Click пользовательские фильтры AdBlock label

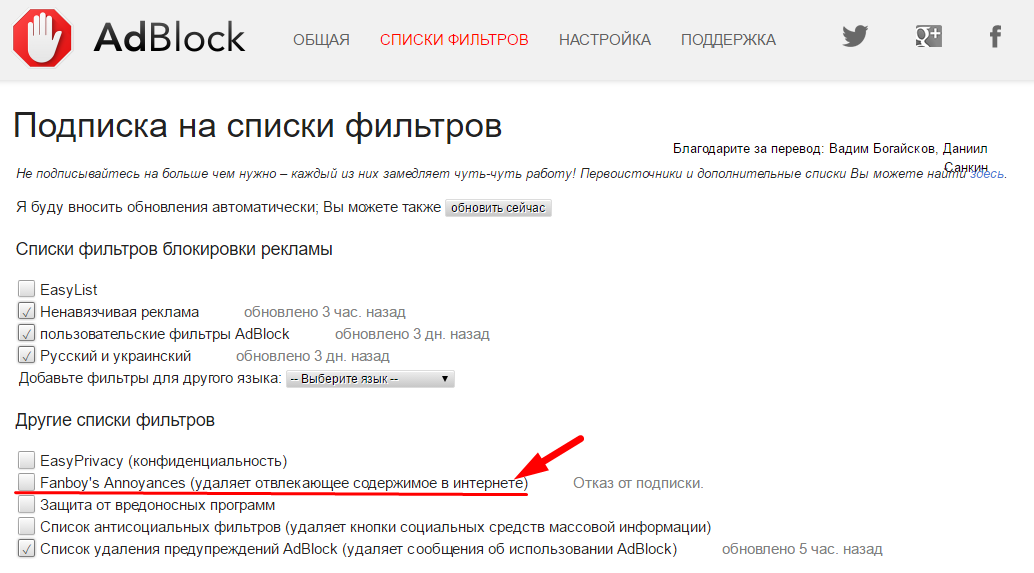point(165,334)
